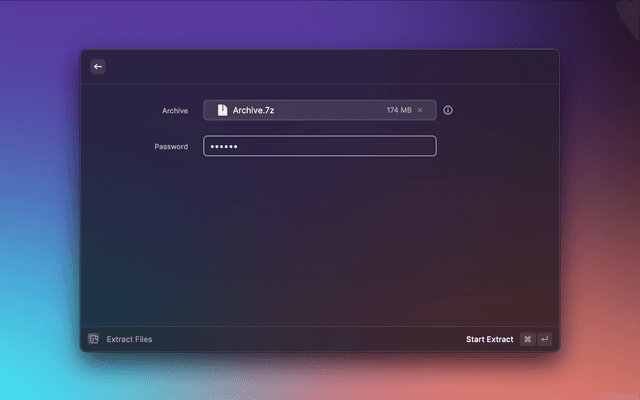Click the Archive field label
The image size is (640, 400).
click(175, 110)
